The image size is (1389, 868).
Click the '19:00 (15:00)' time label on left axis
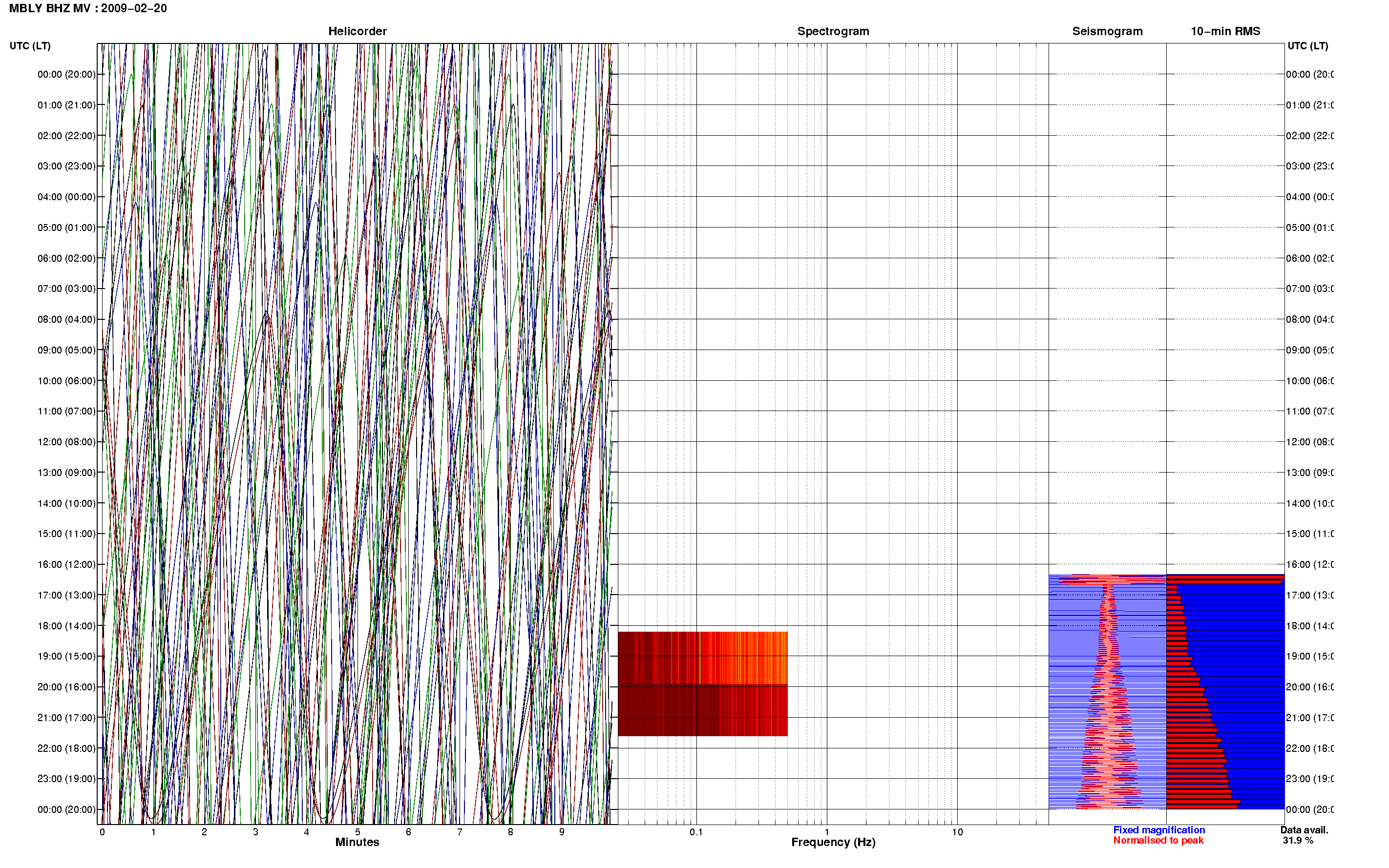[x=66, y=657]
